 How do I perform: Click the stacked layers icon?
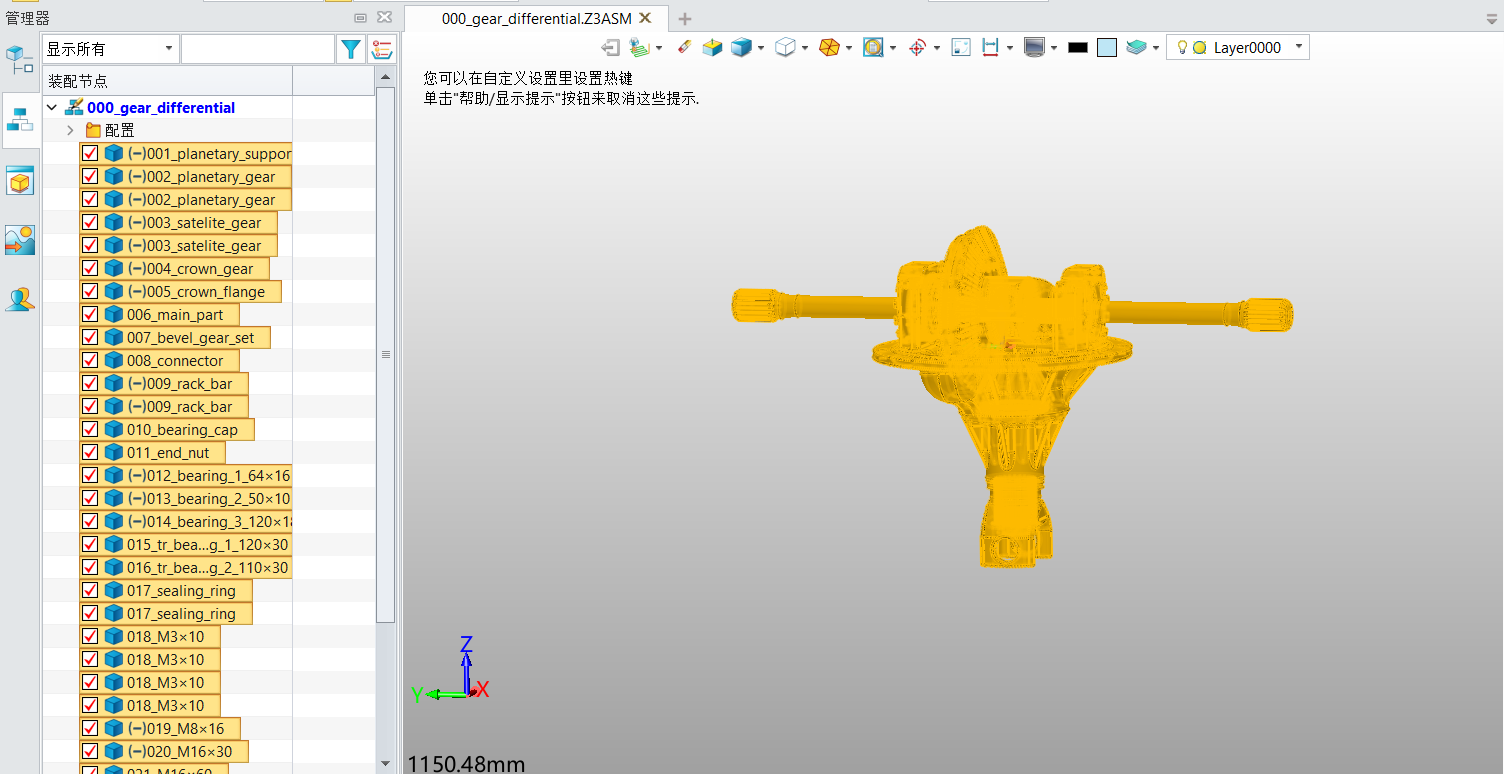[1136, 47]
